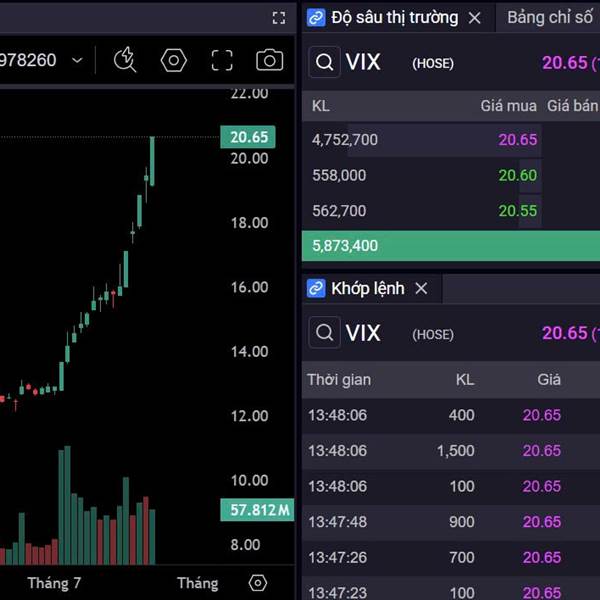Open the time axis settings hexagon icon
This screenshot has height=600, width=600.
pos(258,583)
